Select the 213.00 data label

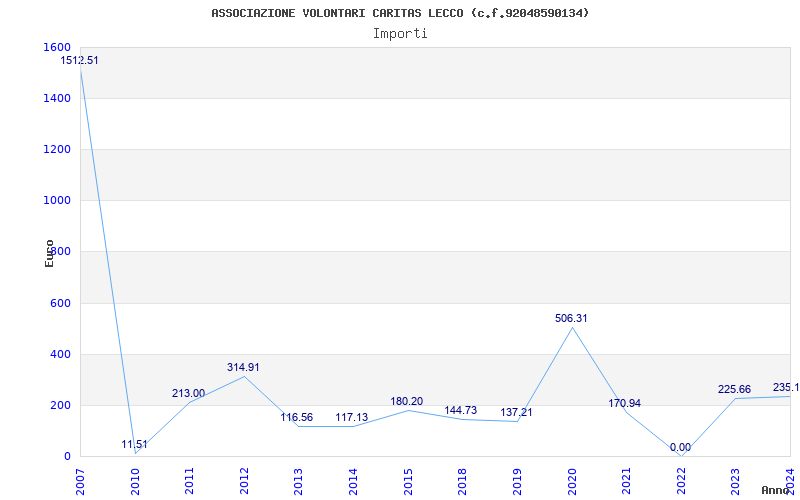[188, 393]
